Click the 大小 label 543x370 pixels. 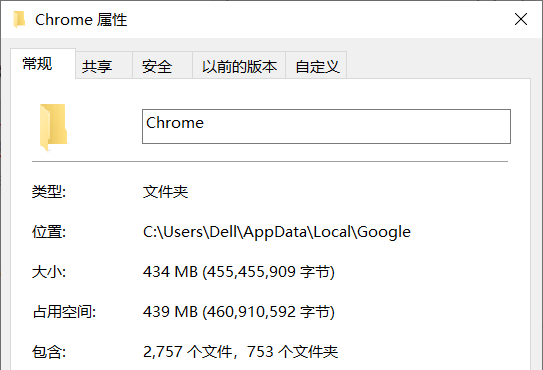click(49, 272)
